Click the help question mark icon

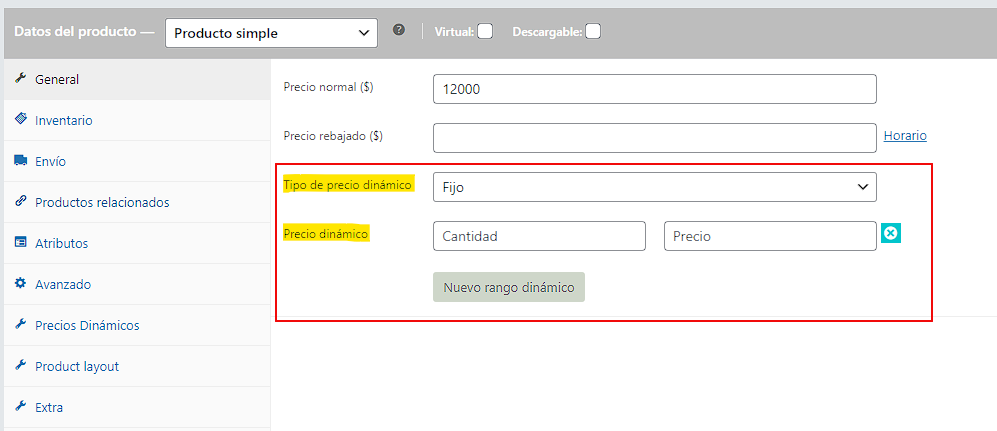pyautogui.click(x=399, y=31)
